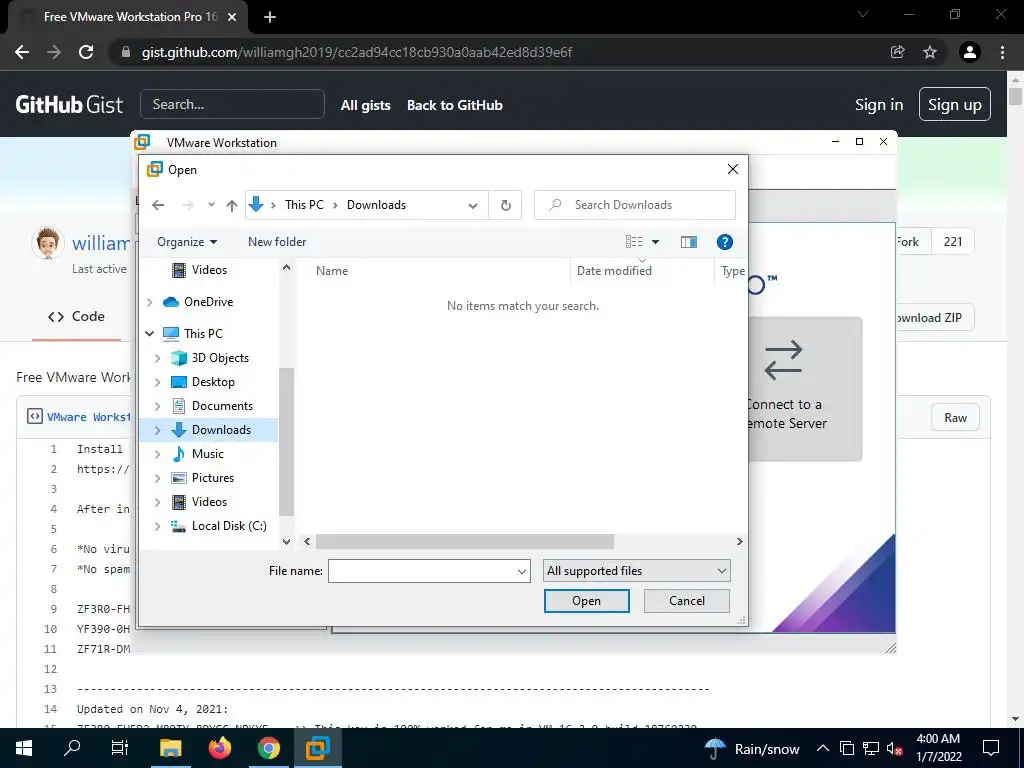
Task: Expand the Local Disk (C:) node
Action: pos(157,526)
